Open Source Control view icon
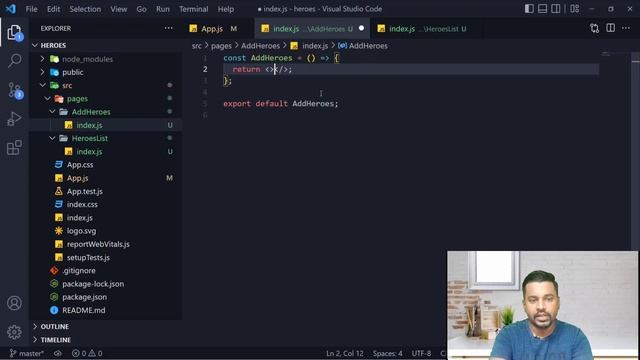640x360 pixels. pyautogui.click(x=15, y=90)
